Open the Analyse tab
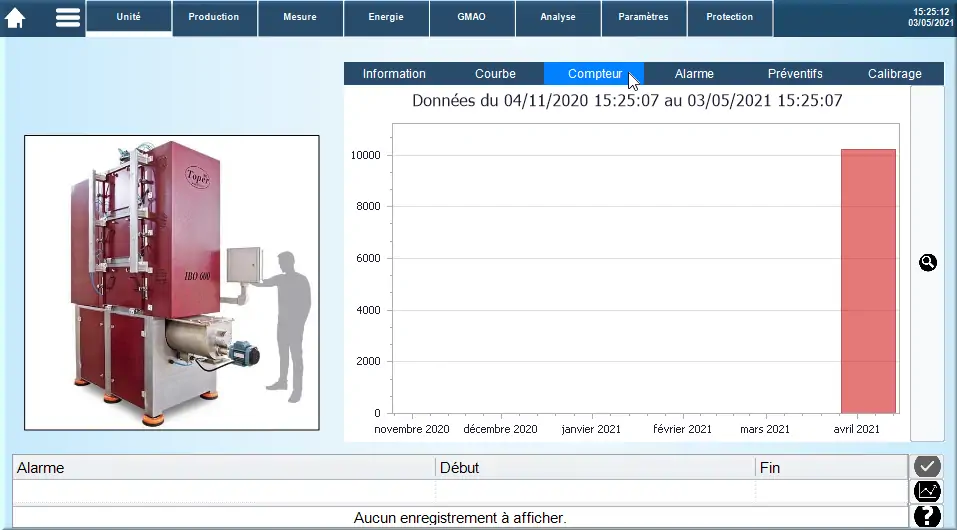 (558, 17)
